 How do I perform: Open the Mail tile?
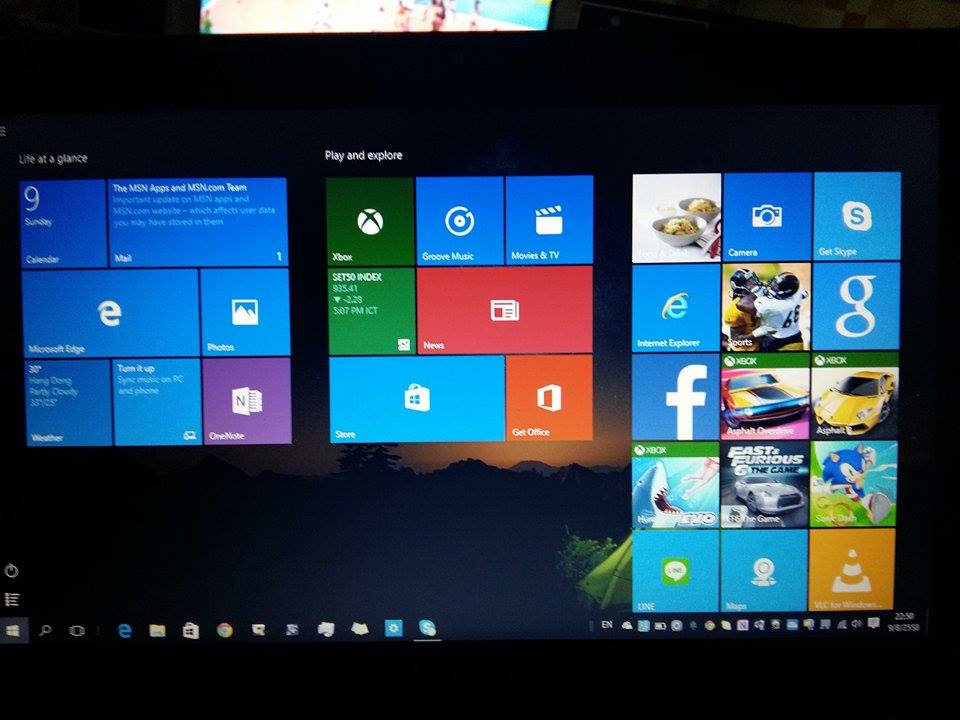198,223
